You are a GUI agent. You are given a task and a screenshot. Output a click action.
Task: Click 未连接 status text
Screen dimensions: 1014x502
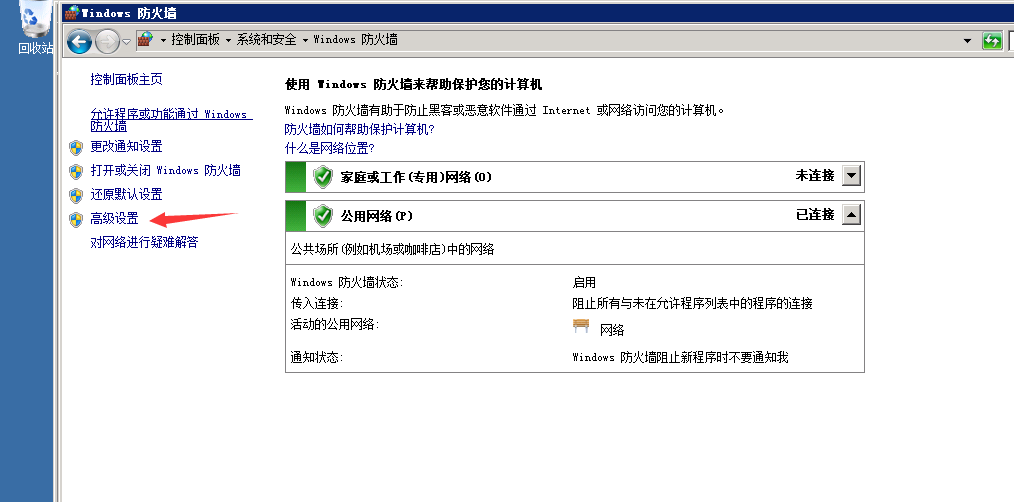coord(815,175)
